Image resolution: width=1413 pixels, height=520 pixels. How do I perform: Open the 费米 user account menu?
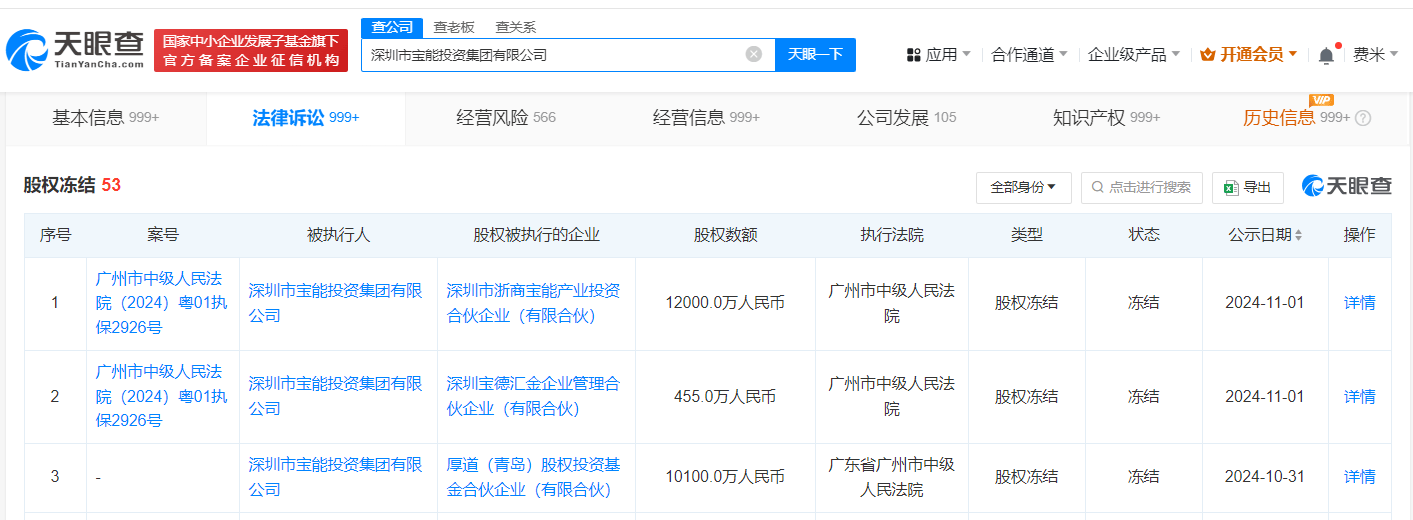point(1375,55)
